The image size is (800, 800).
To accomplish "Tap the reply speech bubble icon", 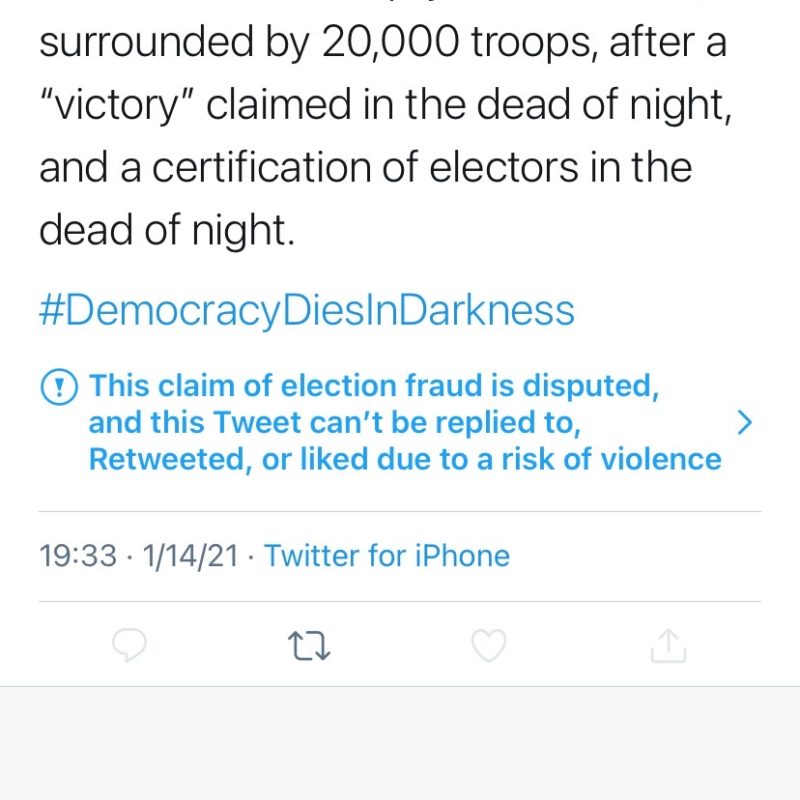I will (x=129, y=646).
